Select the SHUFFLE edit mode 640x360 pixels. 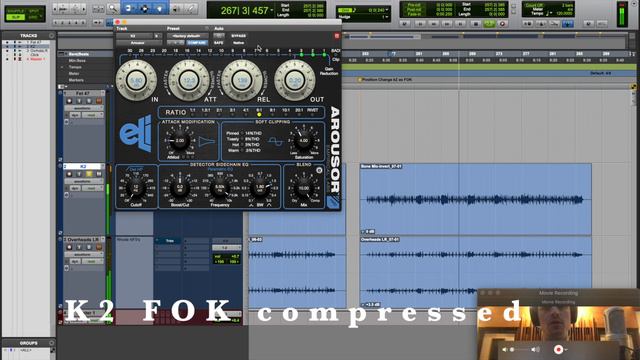point(16,11)
